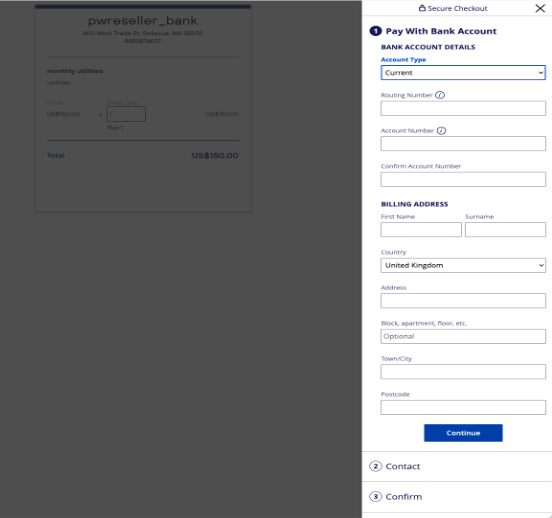Click into the Address field
Image resolution: width=552 pixels, height=518 pixels.
pyautogui.click(x=463, y=301)
